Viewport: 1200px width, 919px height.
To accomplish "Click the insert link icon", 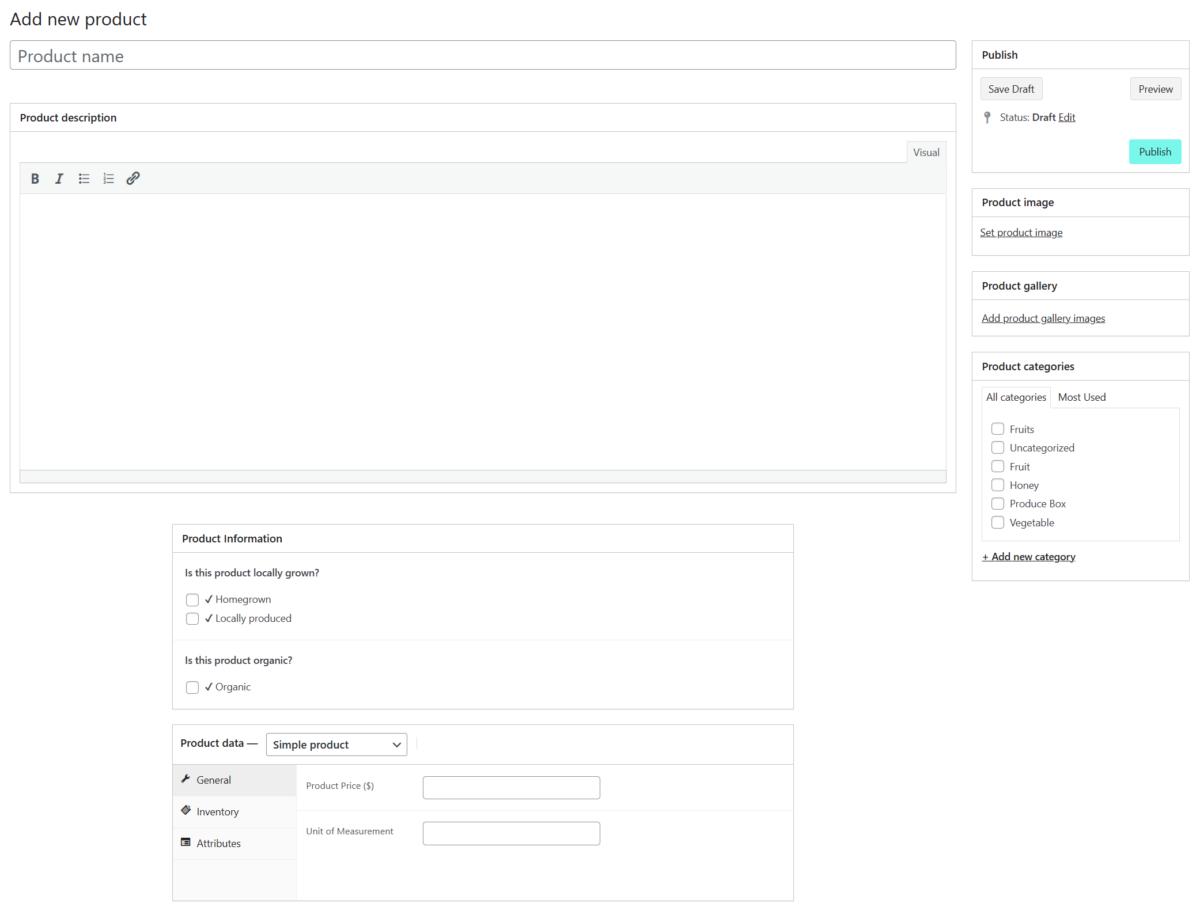I will [x=133, y=178].
